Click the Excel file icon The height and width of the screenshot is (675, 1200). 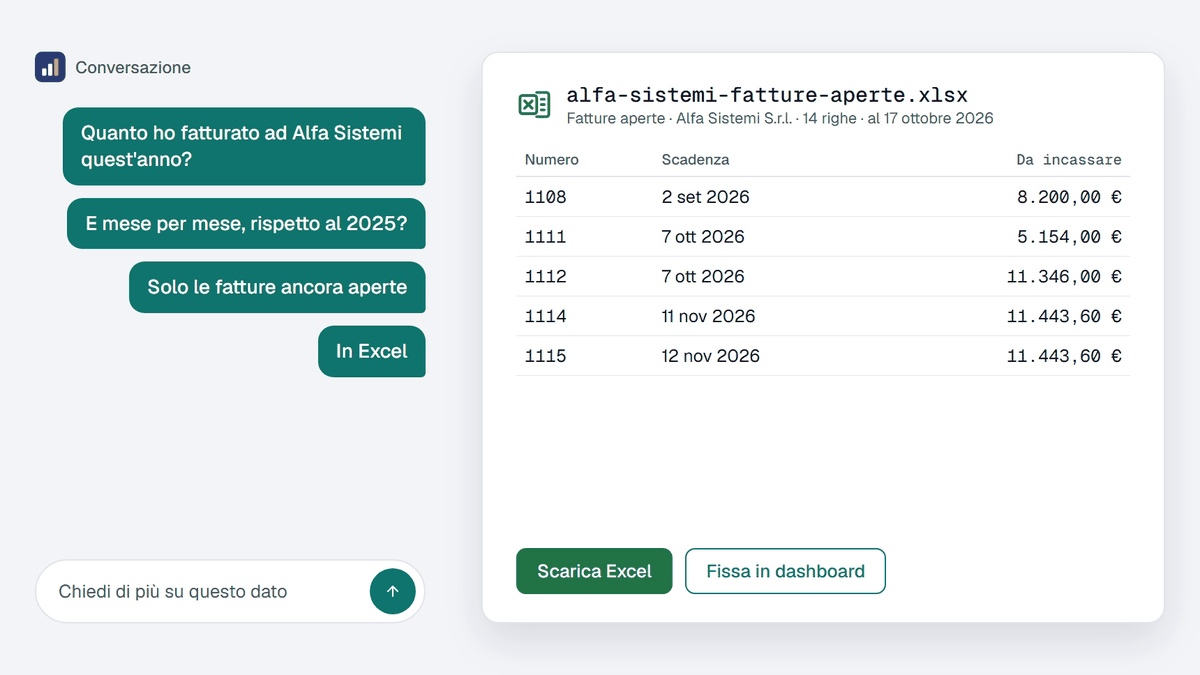click(x=535, y=105)
